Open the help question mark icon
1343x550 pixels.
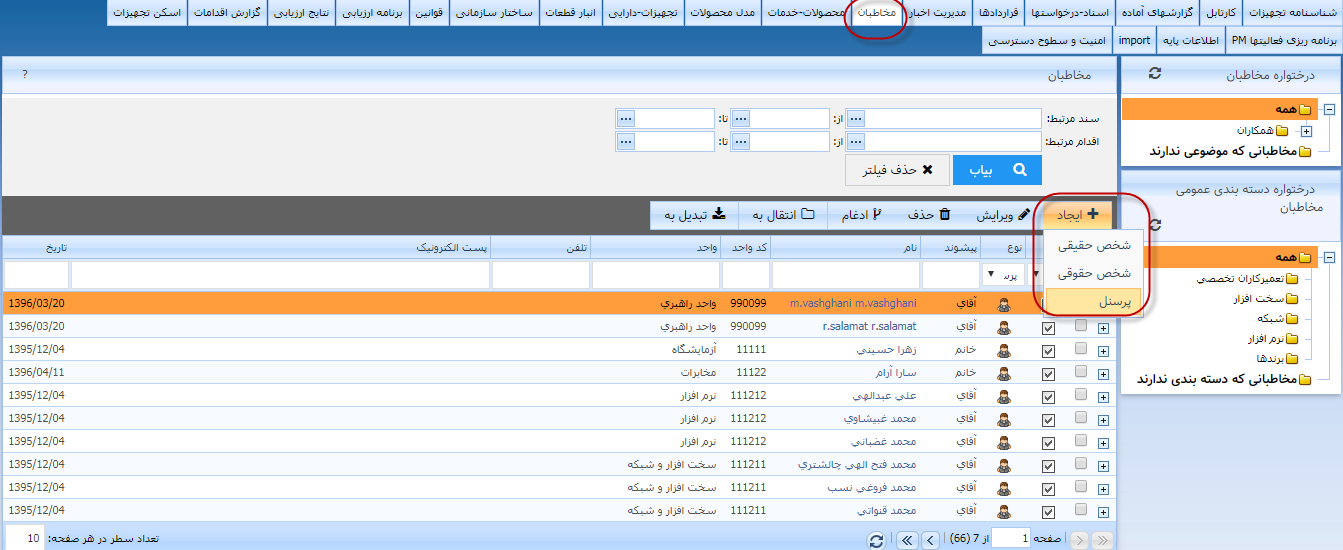(25, 74)
